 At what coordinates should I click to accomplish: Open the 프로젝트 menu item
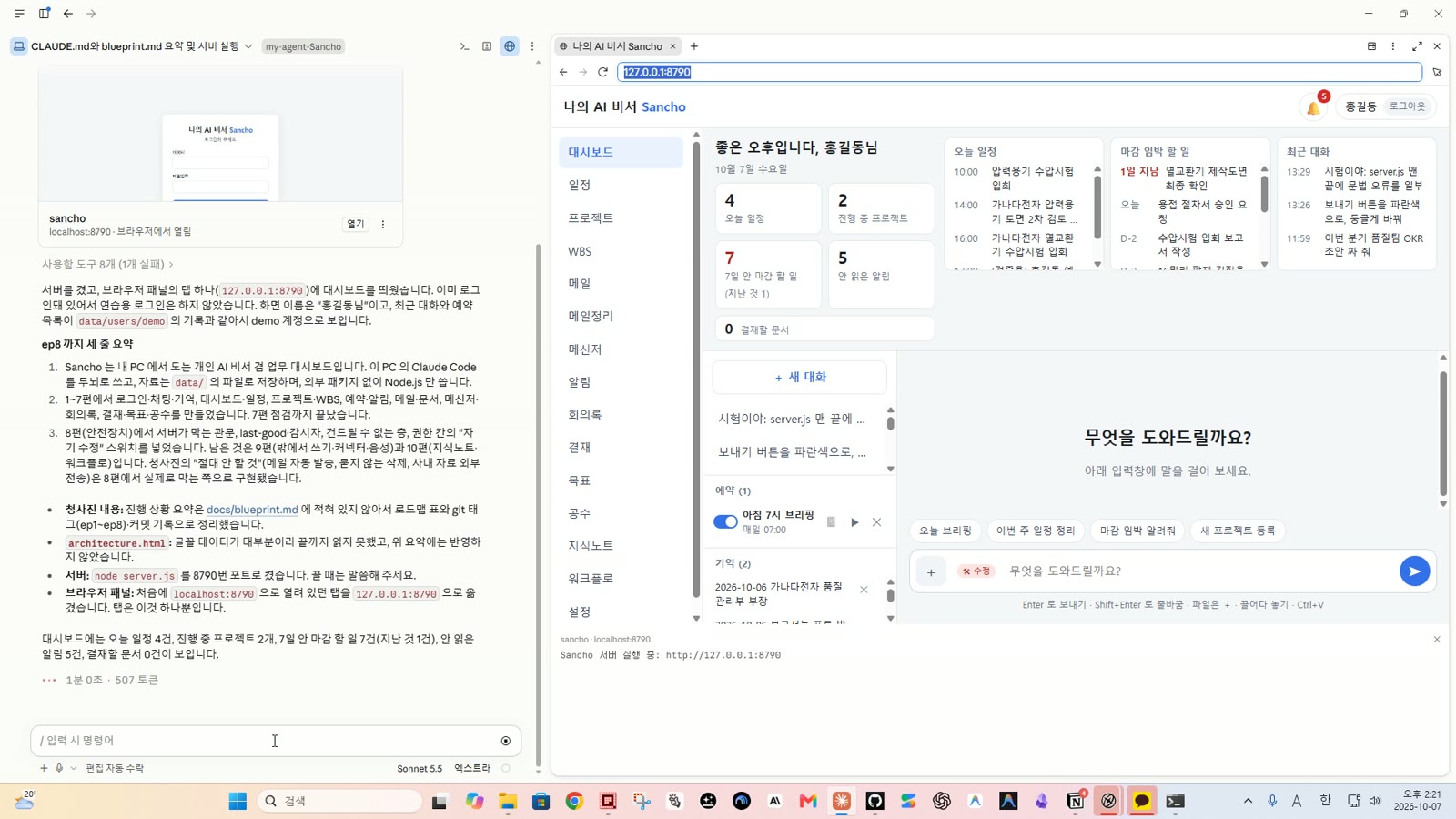[621, 218]
